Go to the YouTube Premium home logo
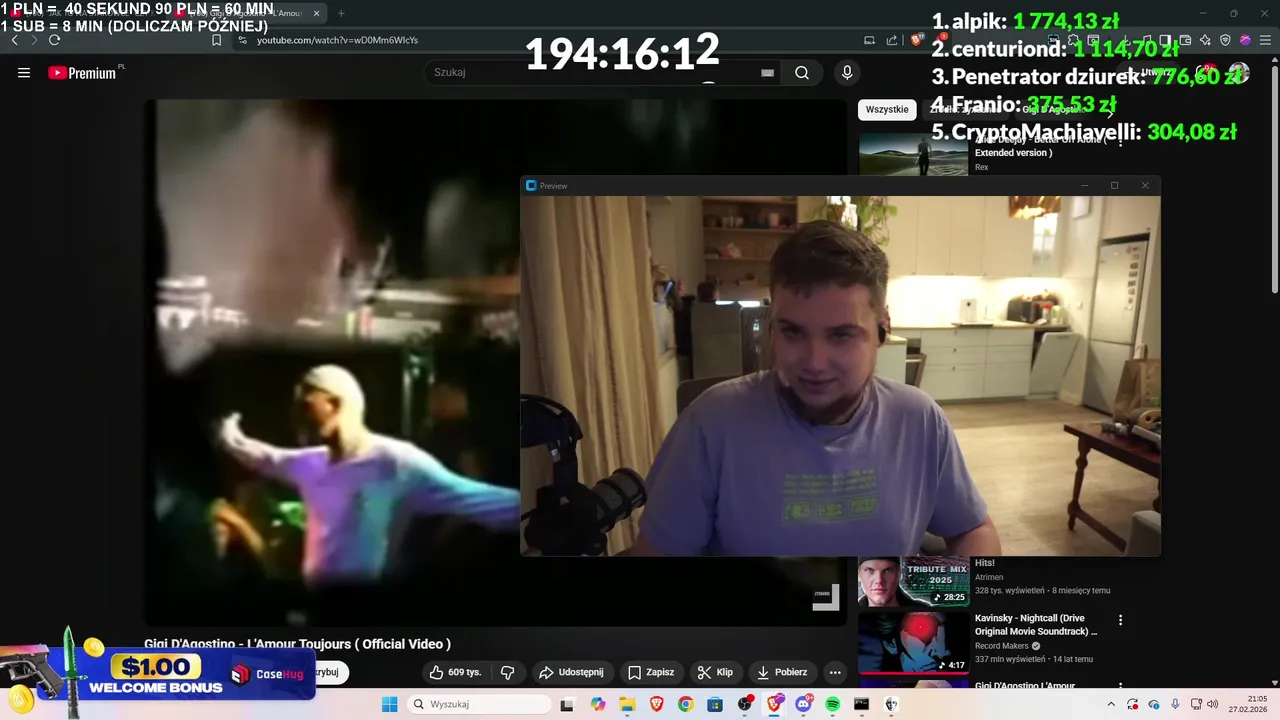Viewport: 1280px width, 720px height. 82,73
